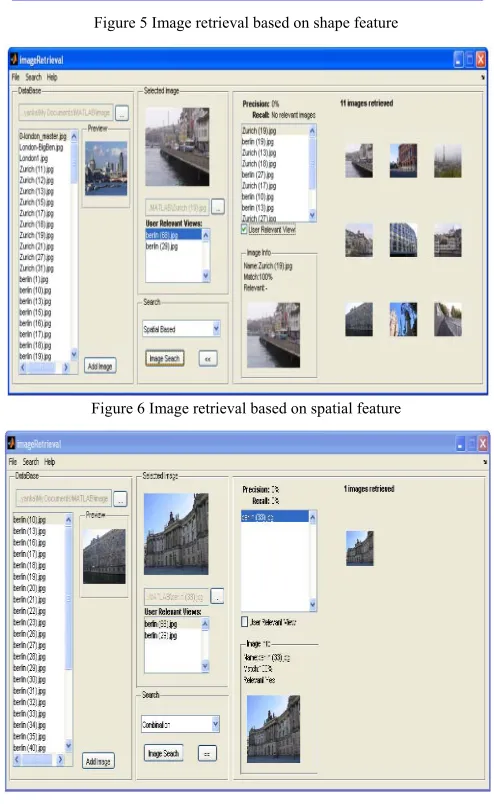494x804 pixels.
Task: Click the << button beside lower Image Search
Action: pos(207,753)
